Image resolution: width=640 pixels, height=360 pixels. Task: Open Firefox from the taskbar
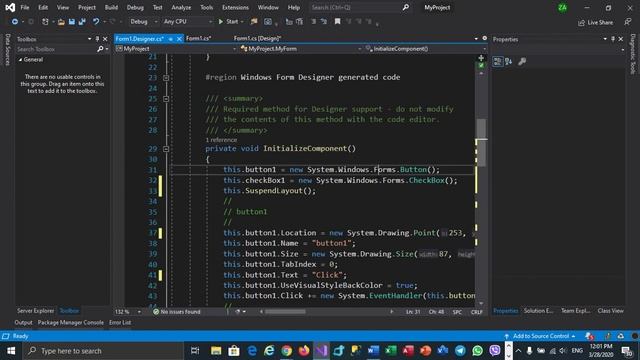pos(304,351)
